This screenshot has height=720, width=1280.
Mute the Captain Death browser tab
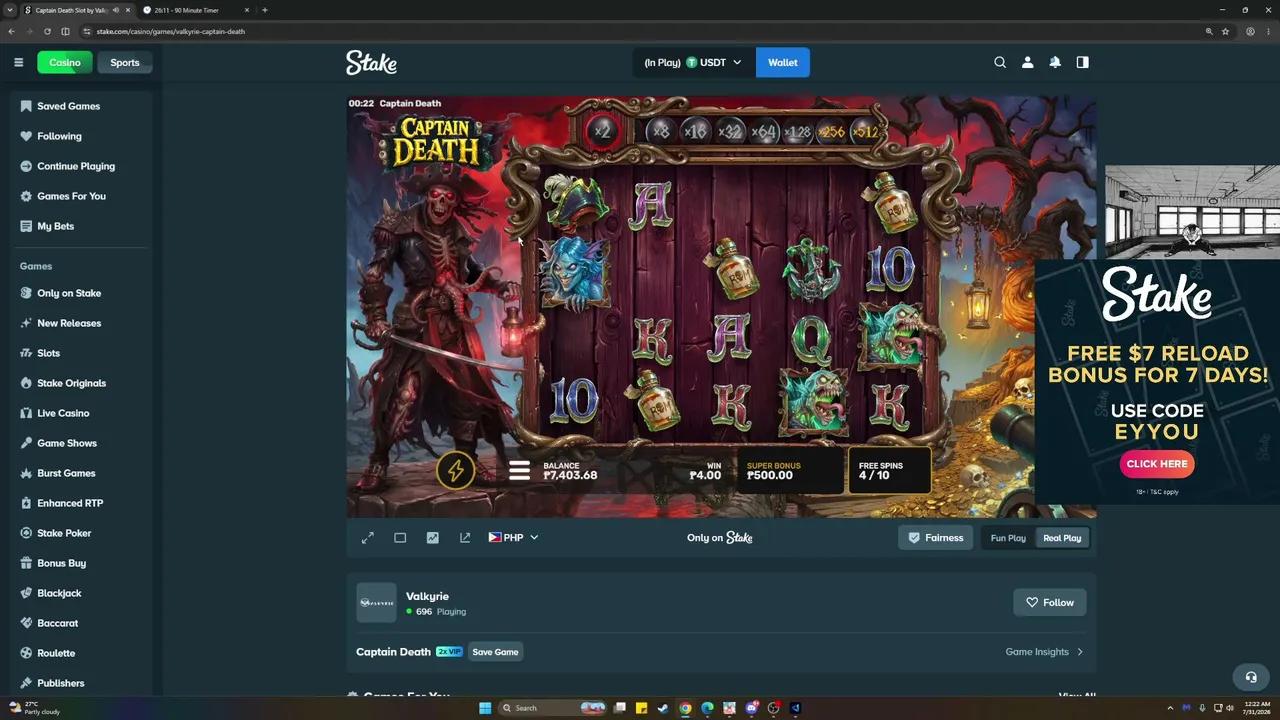116,10
